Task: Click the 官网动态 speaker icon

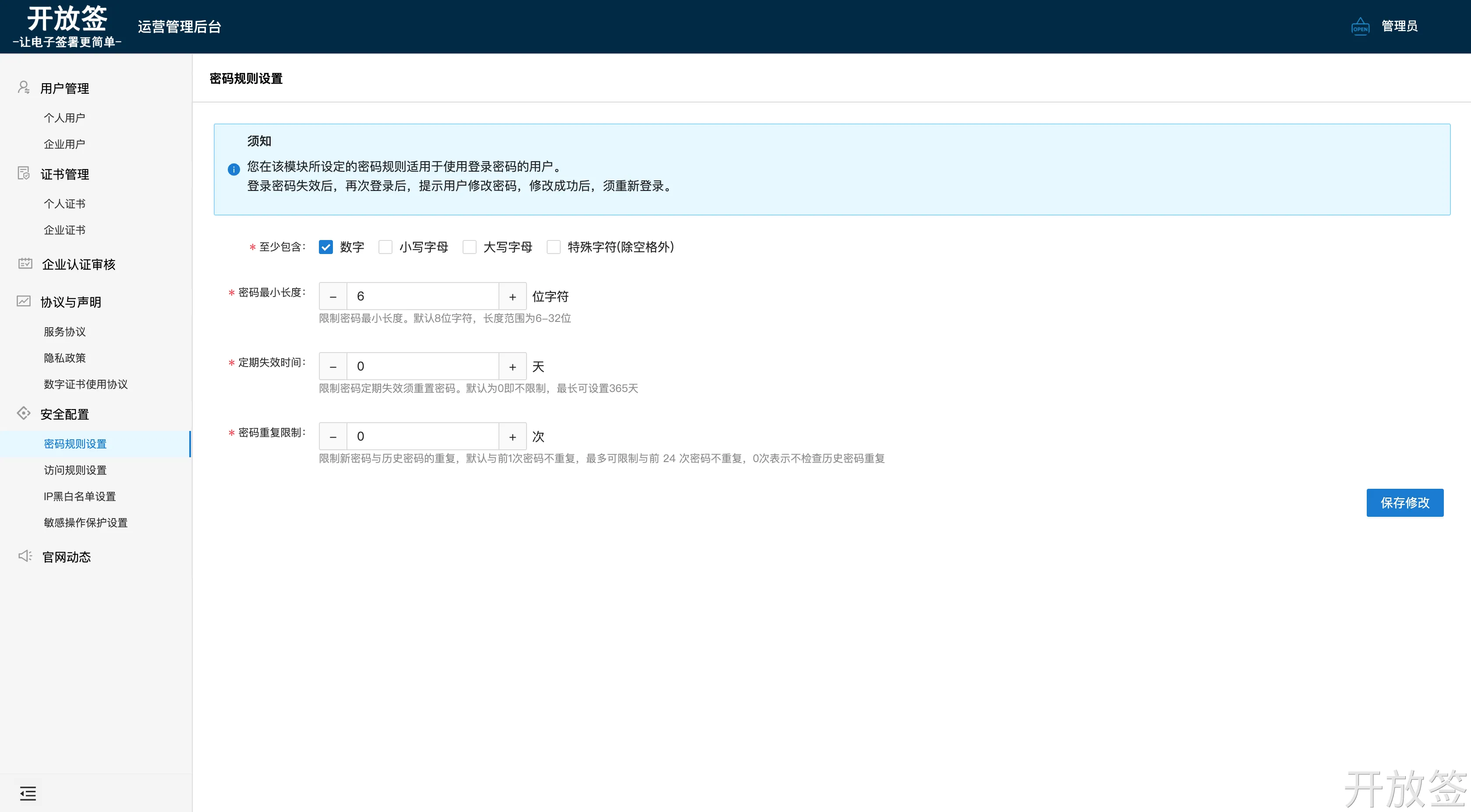Action: point(25,556)
